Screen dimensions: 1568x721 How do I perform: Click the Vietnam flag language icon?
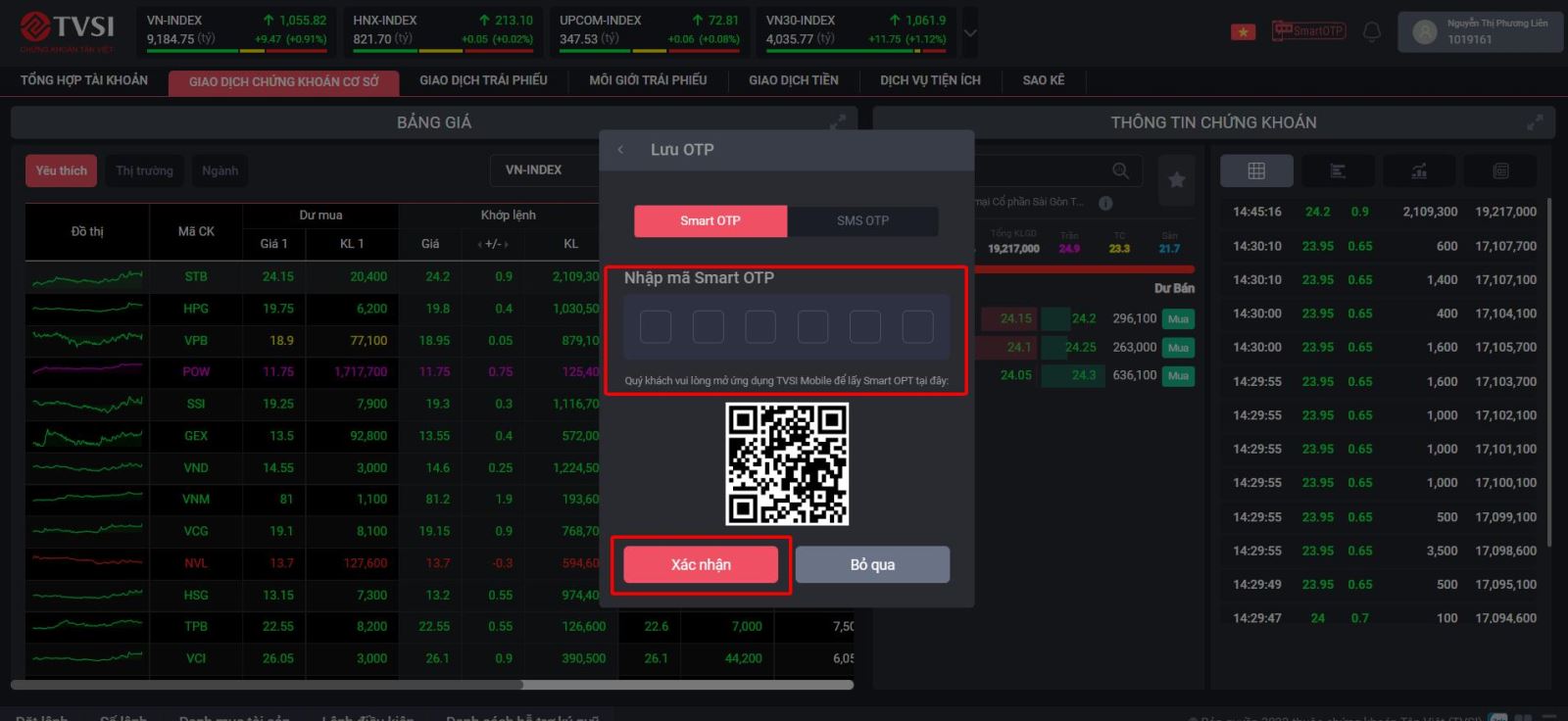pyautogui.click(x=1243, y=32)
